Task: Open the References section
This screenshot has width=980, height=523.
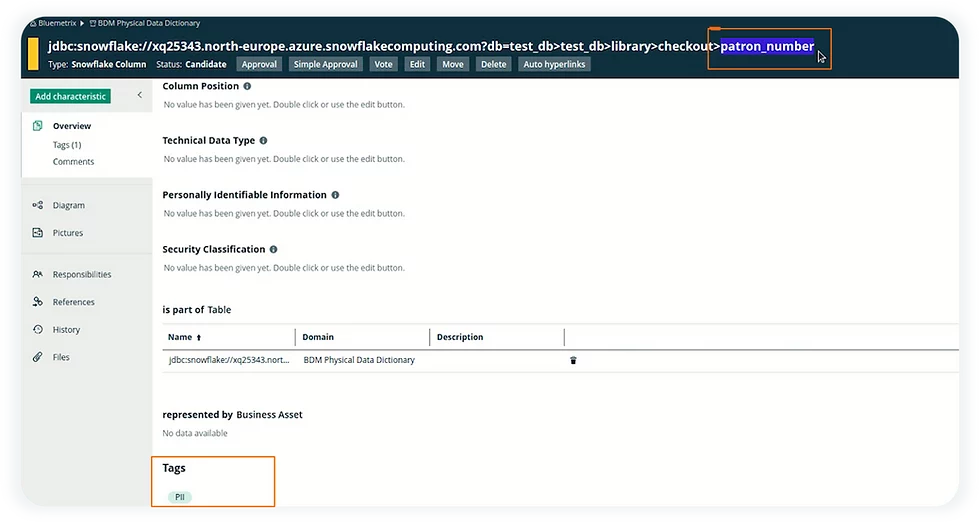Action: click(74, 302)
